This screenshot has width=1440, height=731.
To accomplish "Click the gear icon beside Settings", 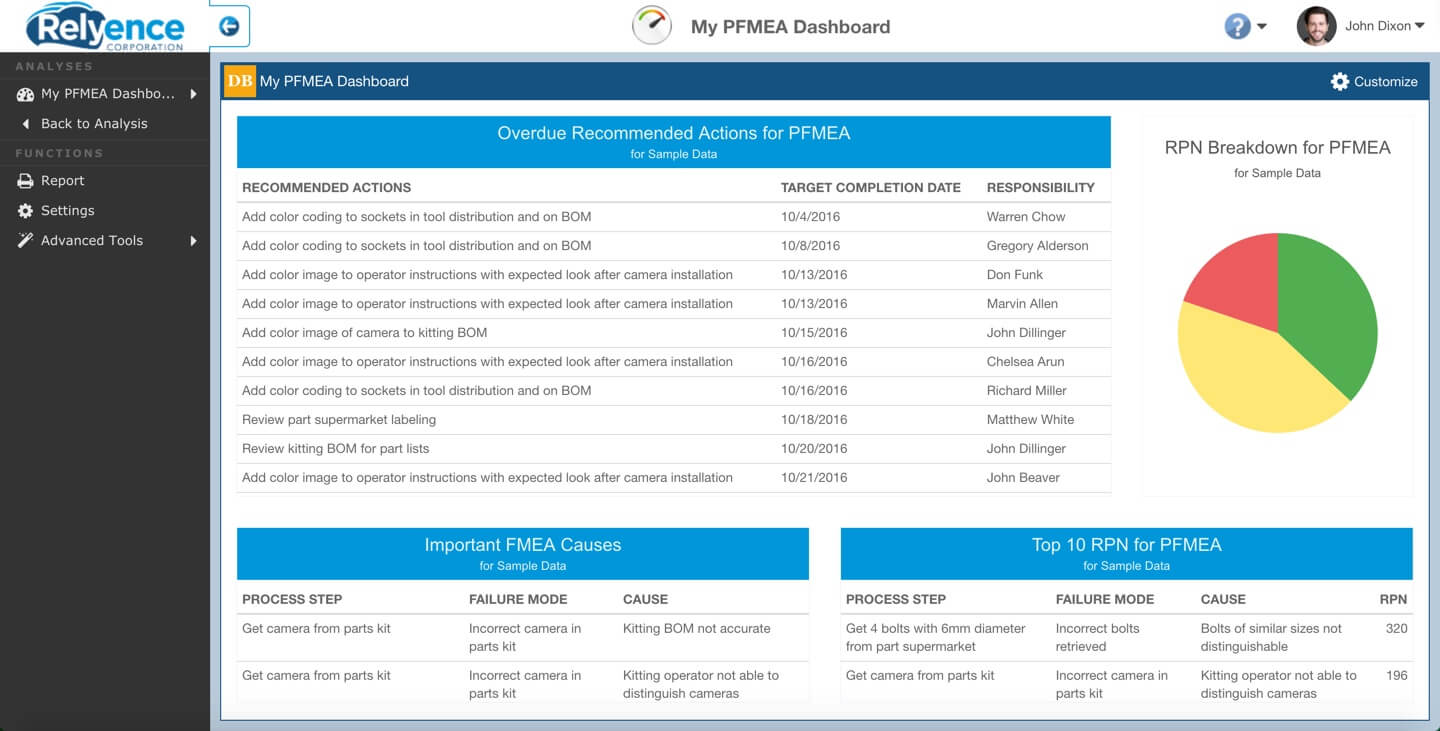I will point(25,211).
